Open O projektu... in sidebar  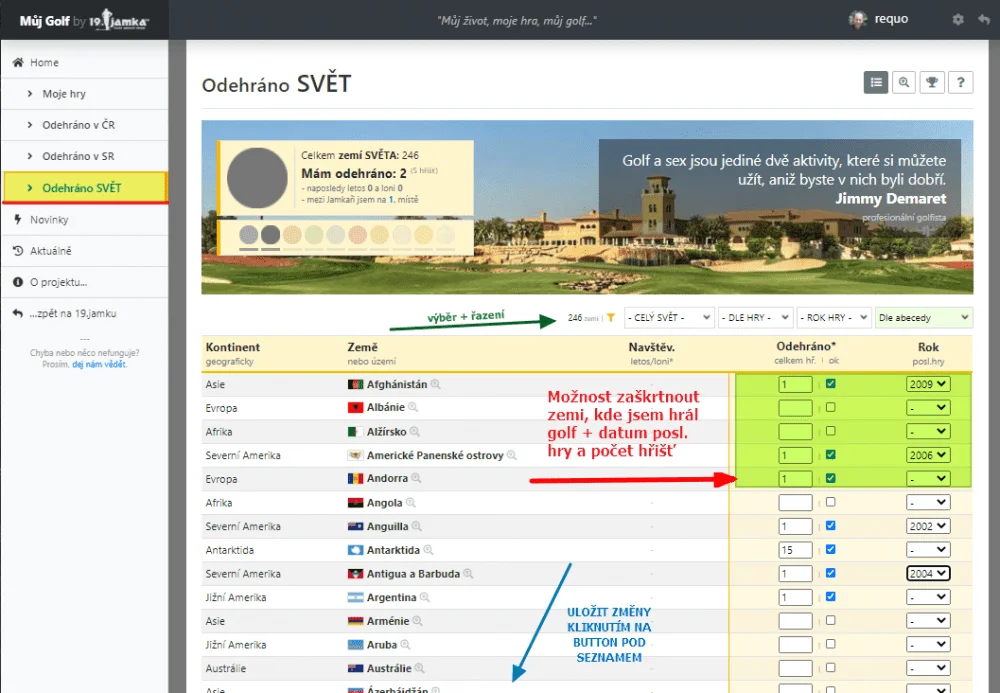click(85, 282)
